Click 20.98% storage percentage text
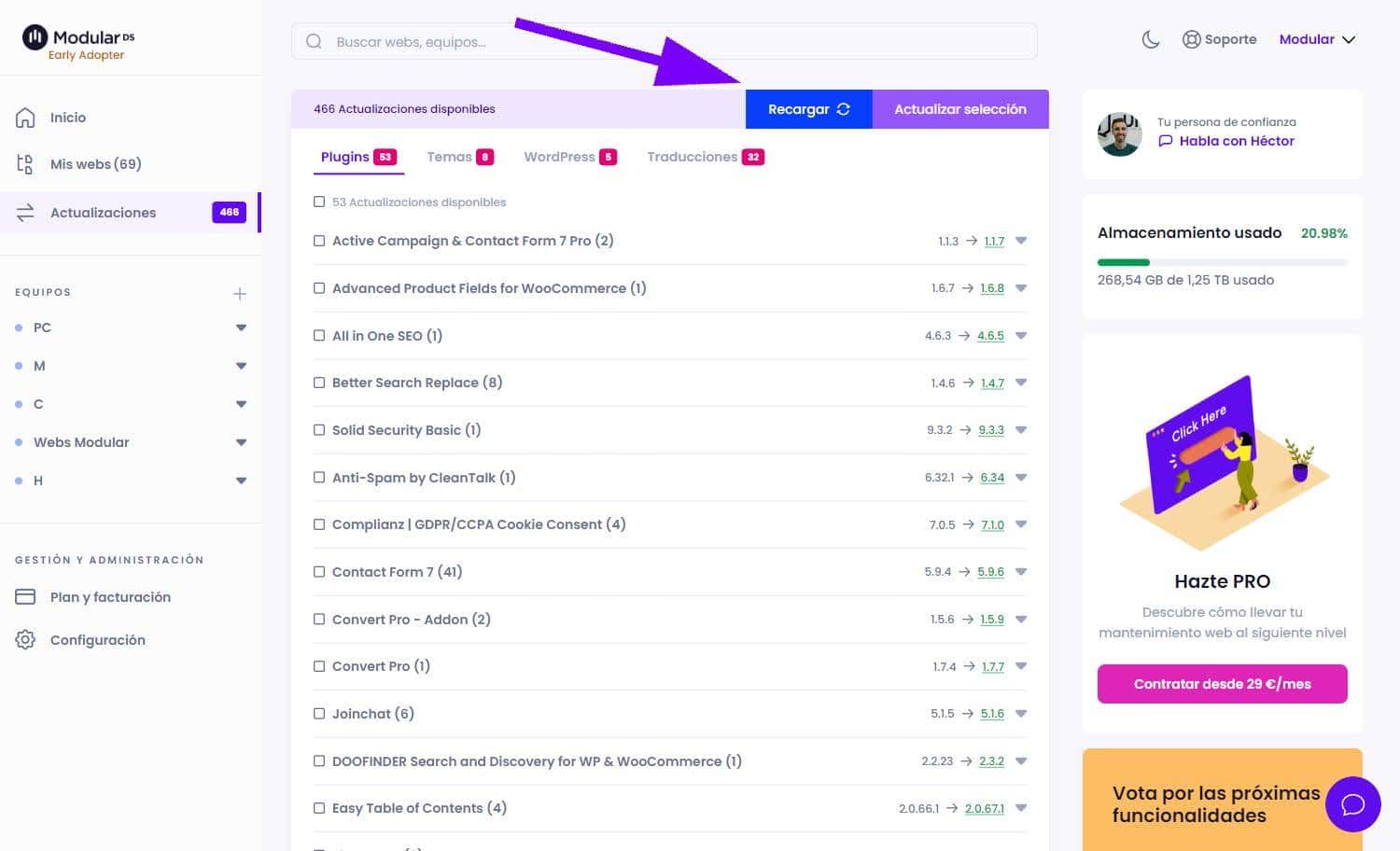This screenshot has width=1400, height=851. [x=1324, y=233]
